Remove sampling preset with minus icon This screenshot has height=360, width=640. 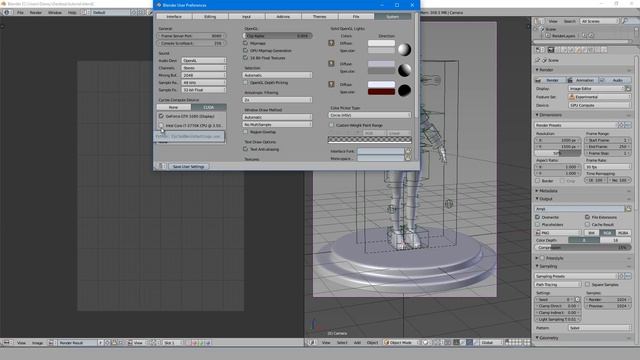627,276
